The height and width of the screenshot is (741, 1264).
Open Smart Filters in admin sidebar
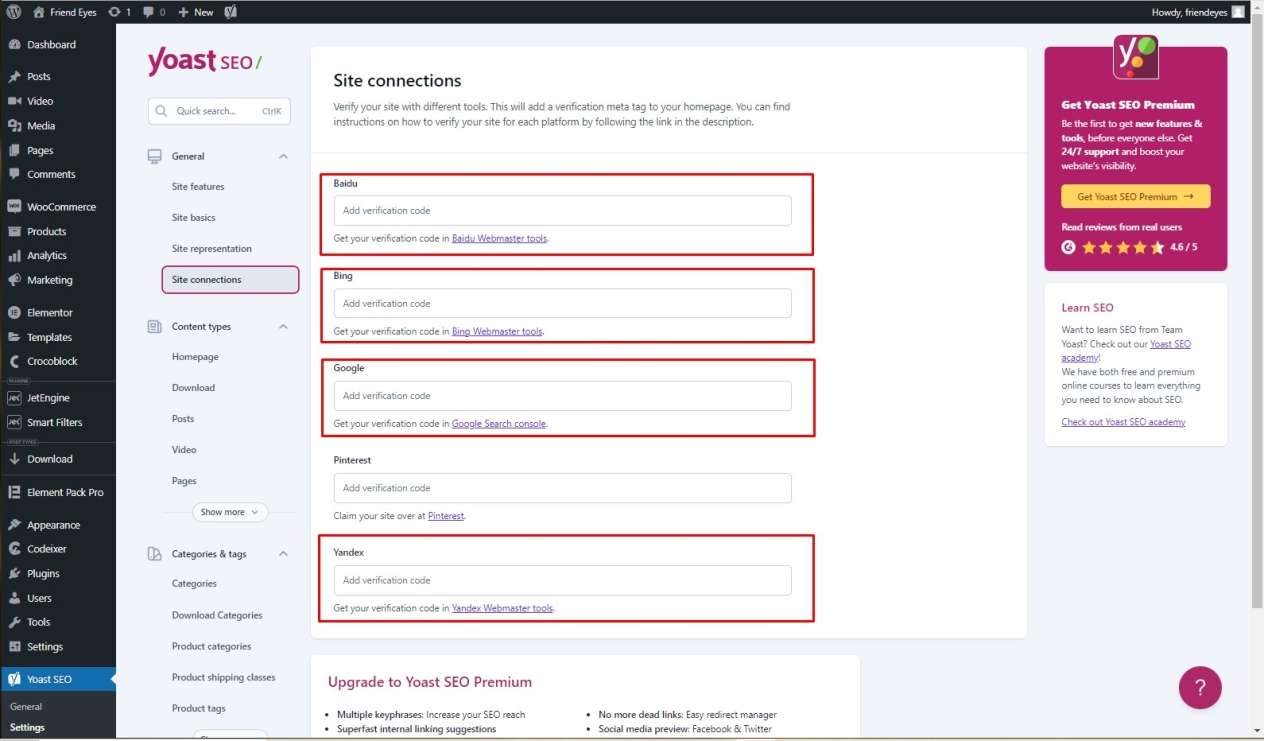55,422
